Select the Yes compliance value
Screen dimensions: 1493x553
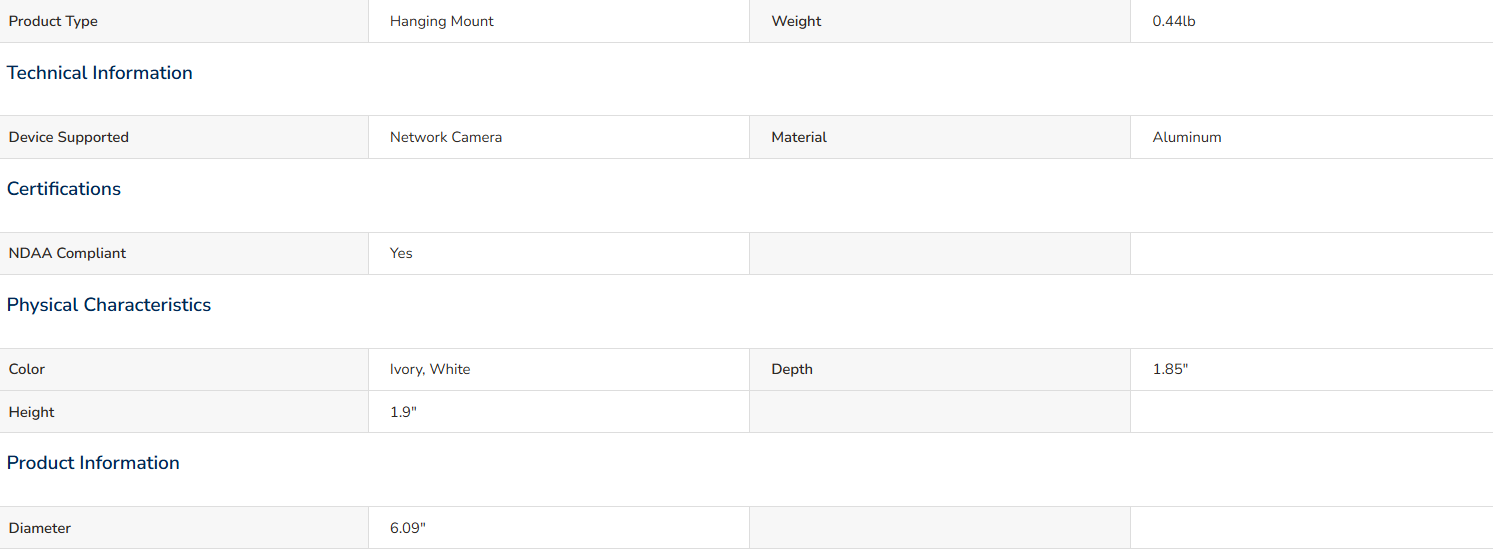click(401, 253)
